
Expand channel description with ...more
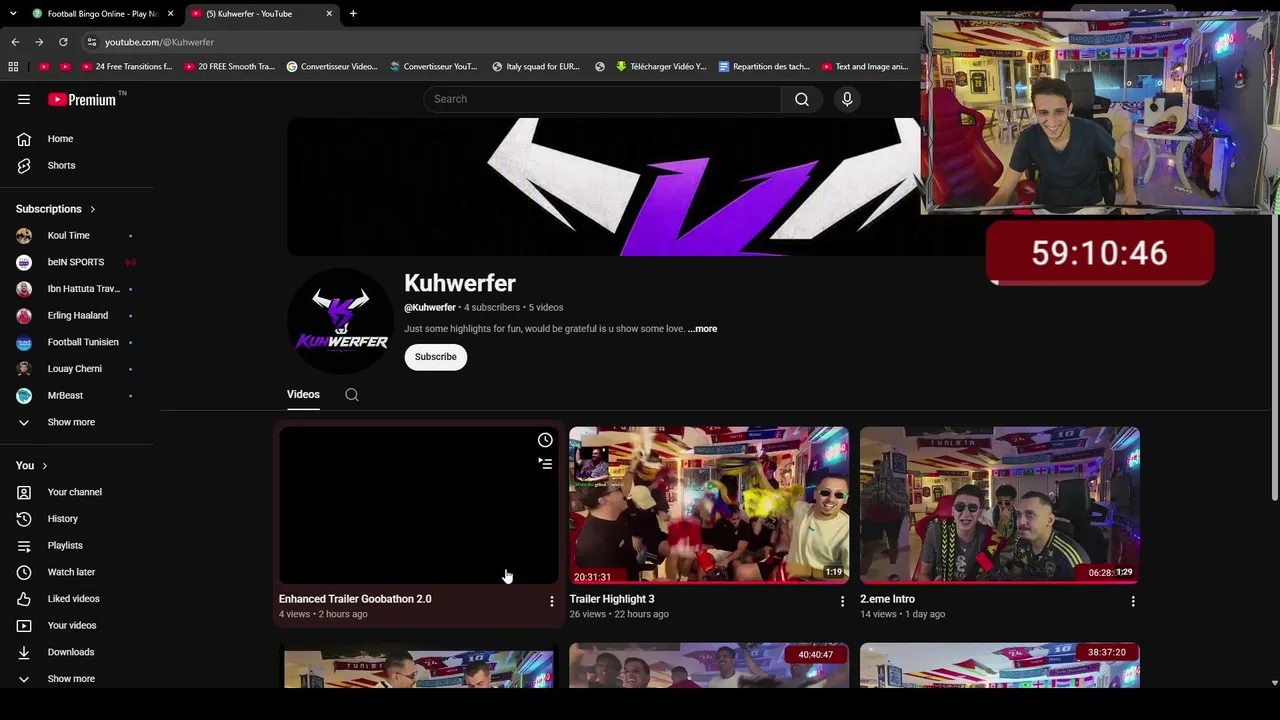click(x=702, y=329)
